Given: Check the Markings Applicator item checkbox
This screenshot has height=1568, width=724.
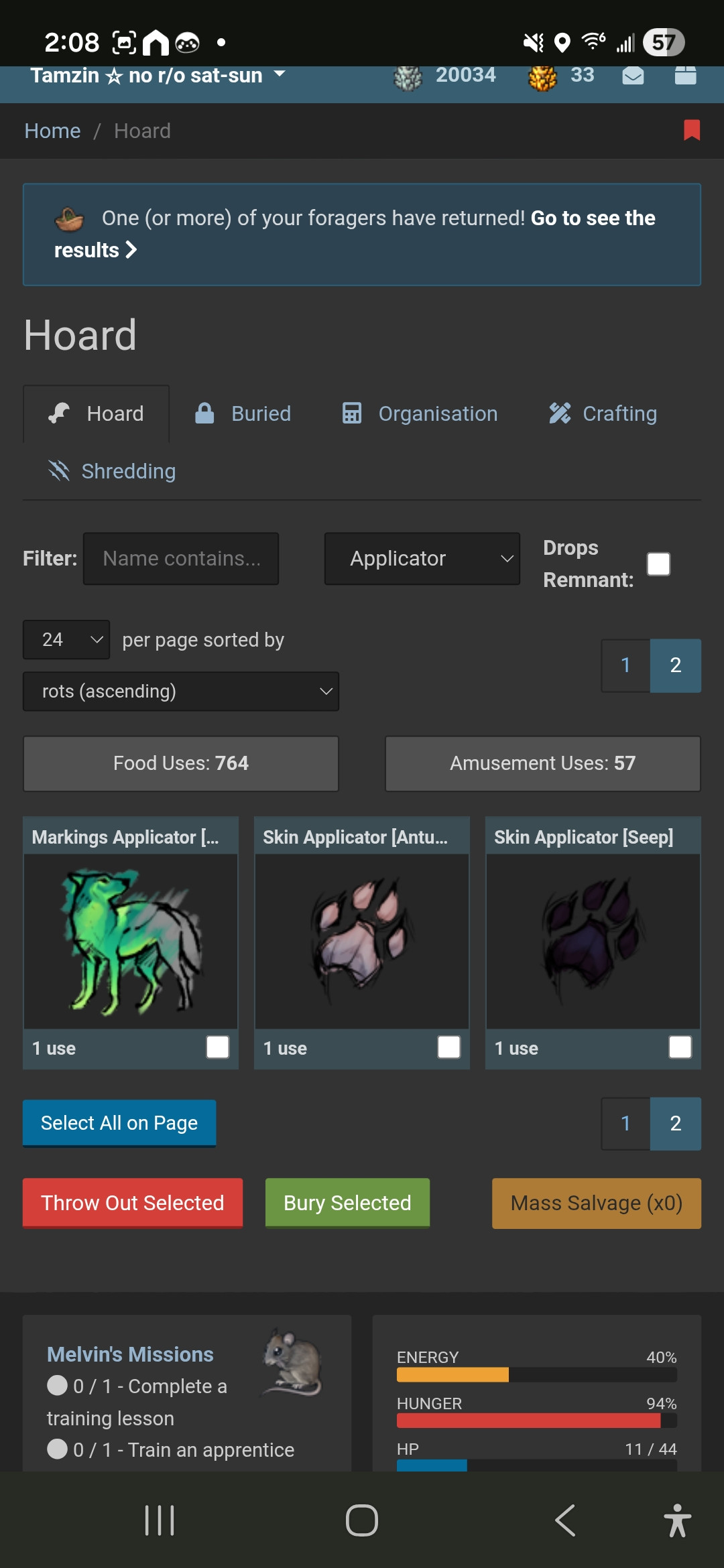Looking at the screenshot, I should (x=218, y=1047).
